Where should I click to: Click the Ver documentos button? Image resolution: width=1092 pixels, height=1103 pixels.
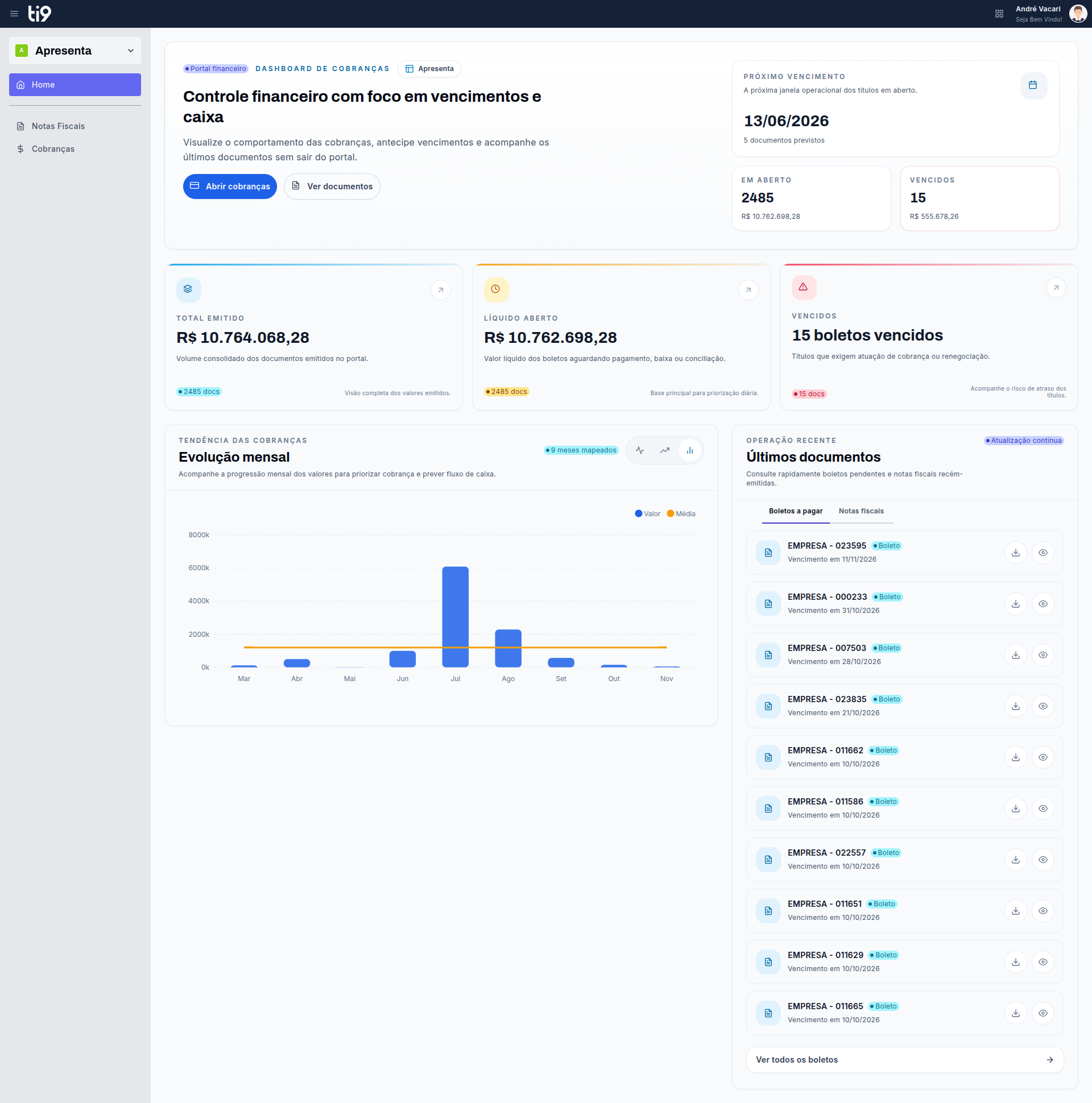[332, 186]
